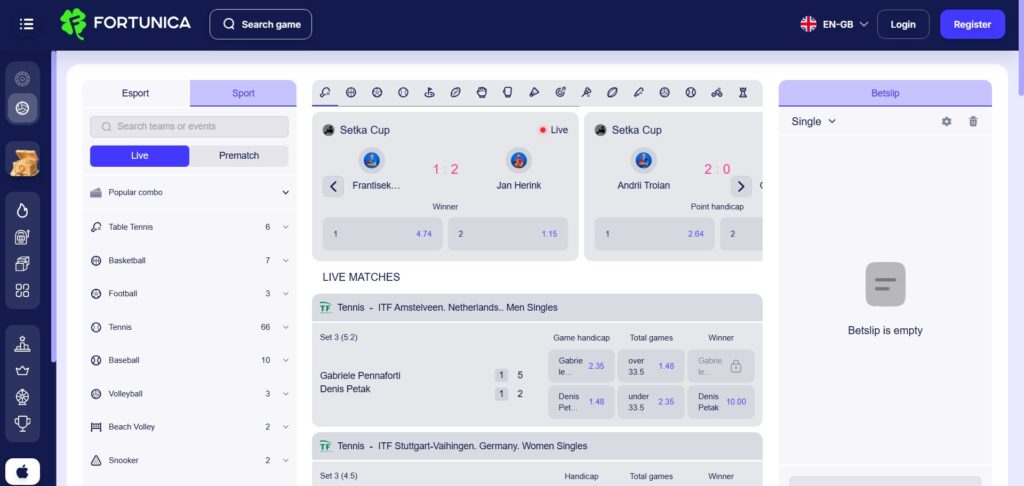This screenshot has width=1024, height=486.
Task: Switch to Prematch events
Action: 239,156
